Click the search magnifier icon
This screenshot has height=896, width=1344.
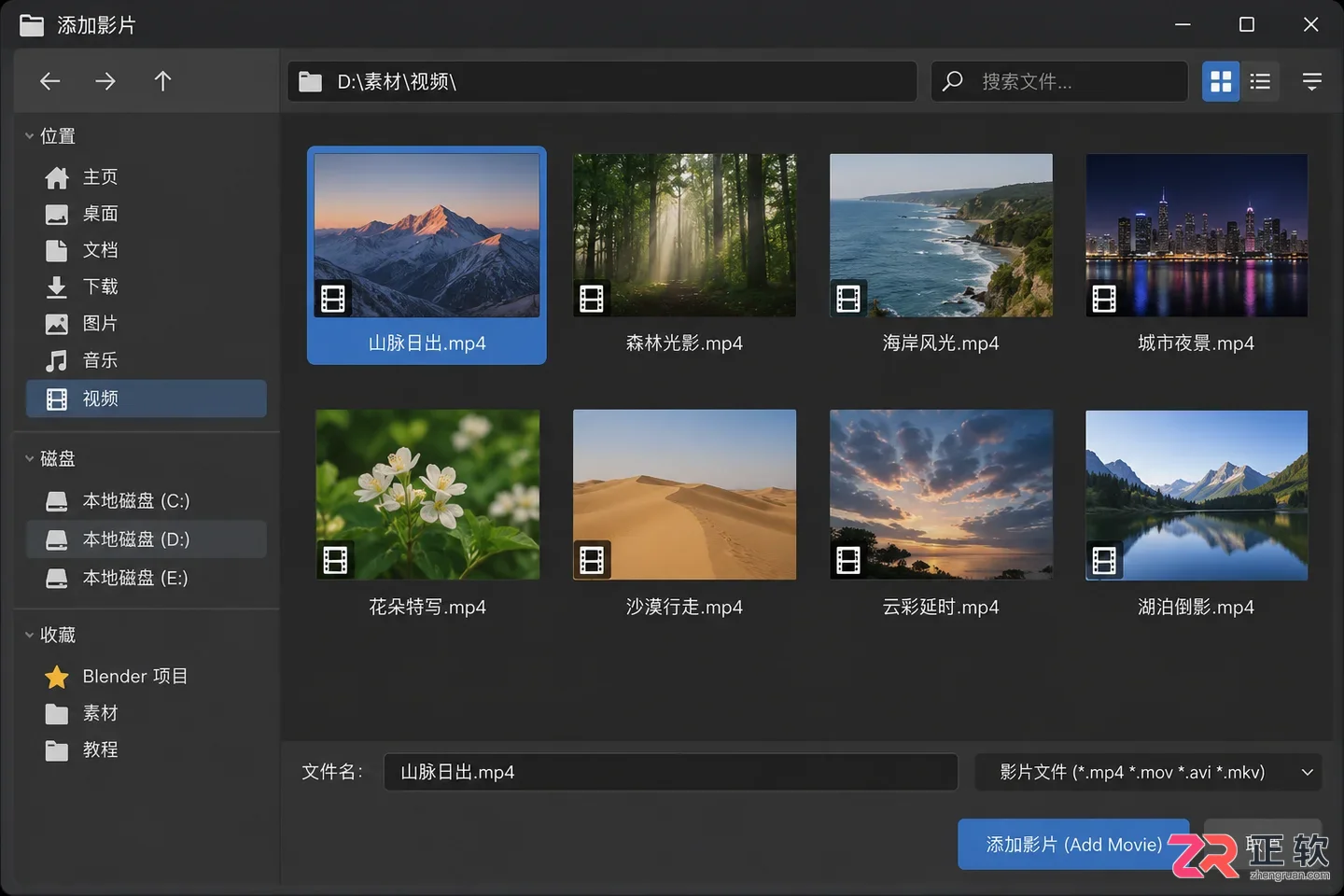[952, 81]
